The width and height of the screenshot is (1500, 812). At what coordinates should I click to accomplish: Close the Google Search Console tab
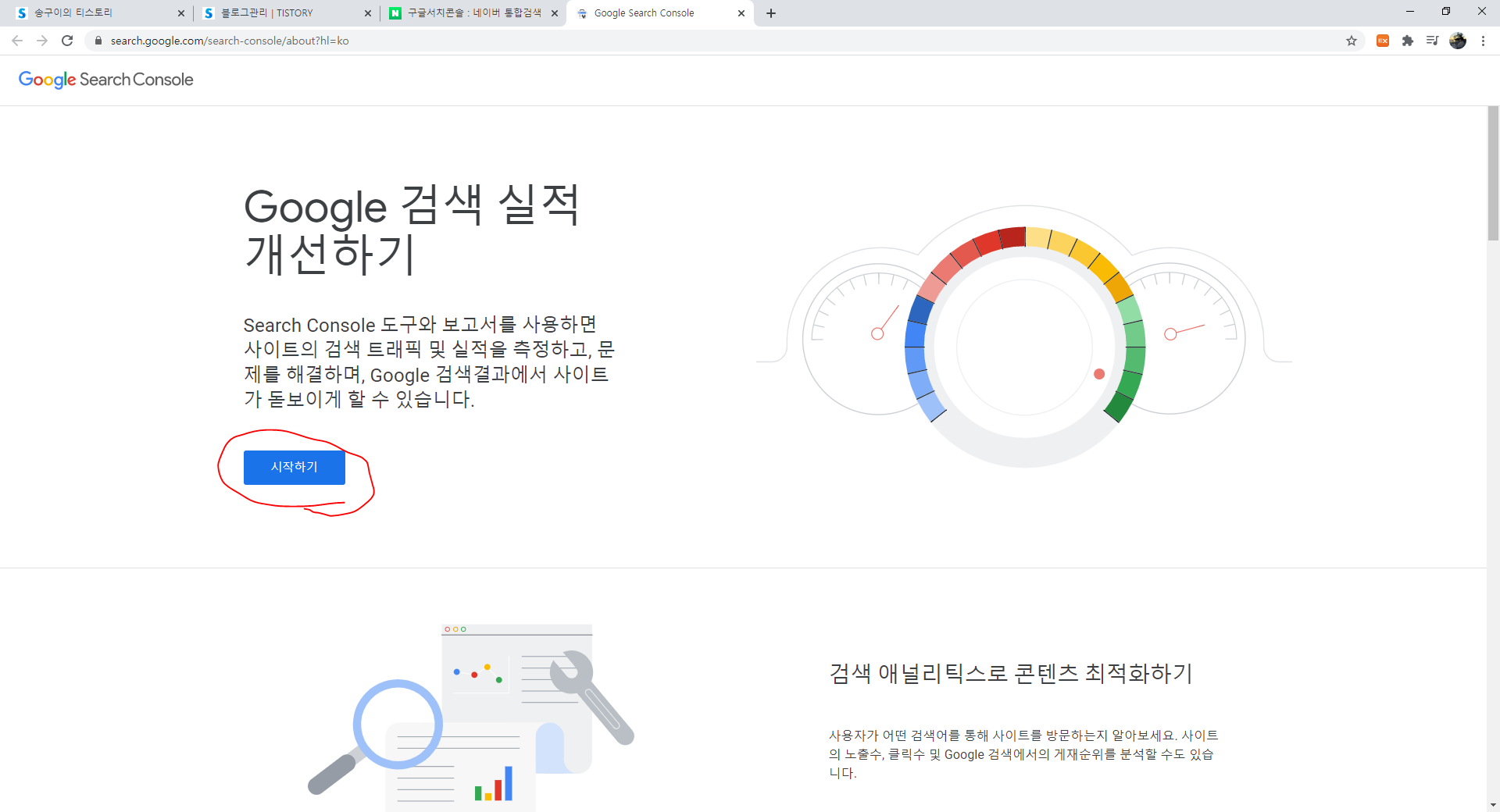pyautogui.click(x=741, y=13)
